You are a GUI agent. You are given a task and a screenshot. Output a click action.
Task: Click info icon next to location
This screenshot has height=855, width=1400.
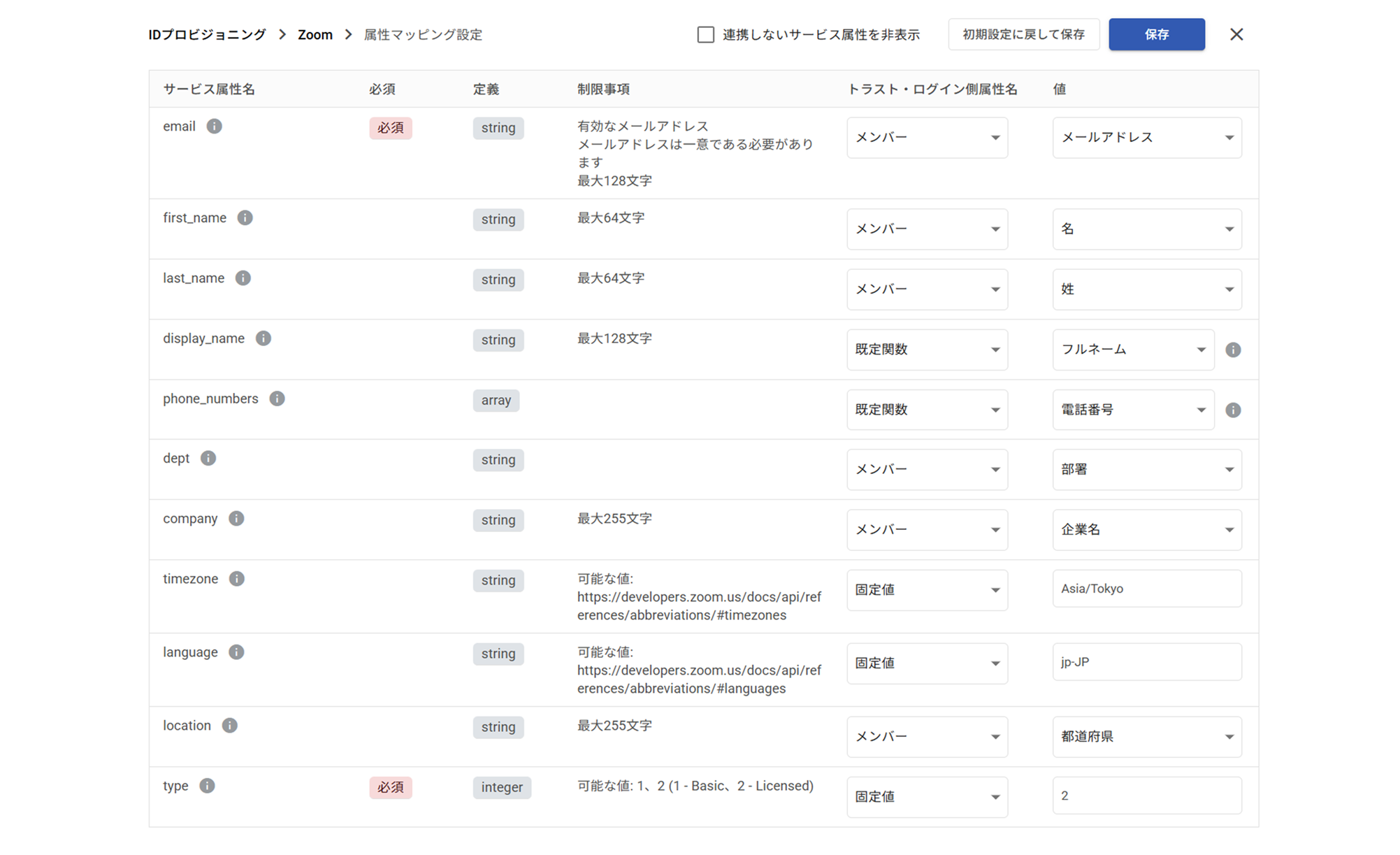click(x=229, y=726)
